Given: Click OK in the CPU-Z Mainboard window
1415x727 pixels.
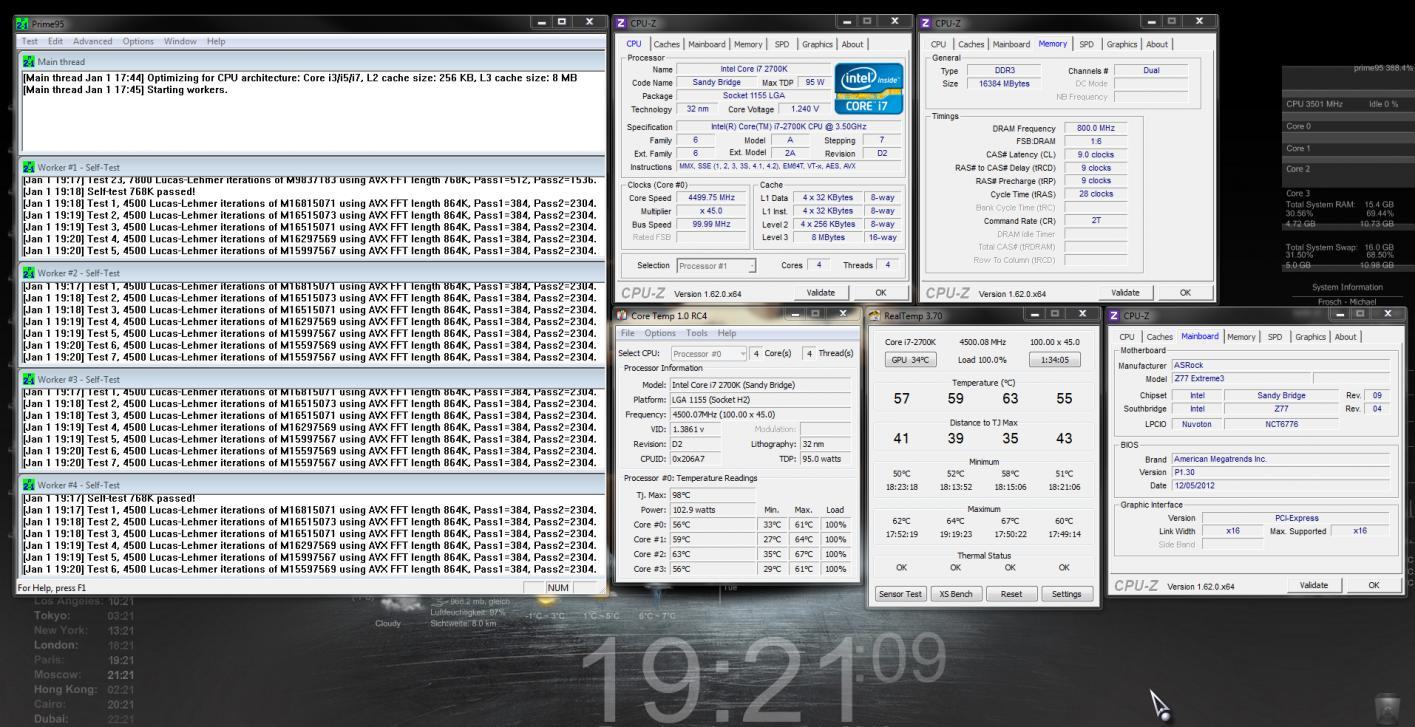Looking at the screenshot, I should [x=1374, y=585].
